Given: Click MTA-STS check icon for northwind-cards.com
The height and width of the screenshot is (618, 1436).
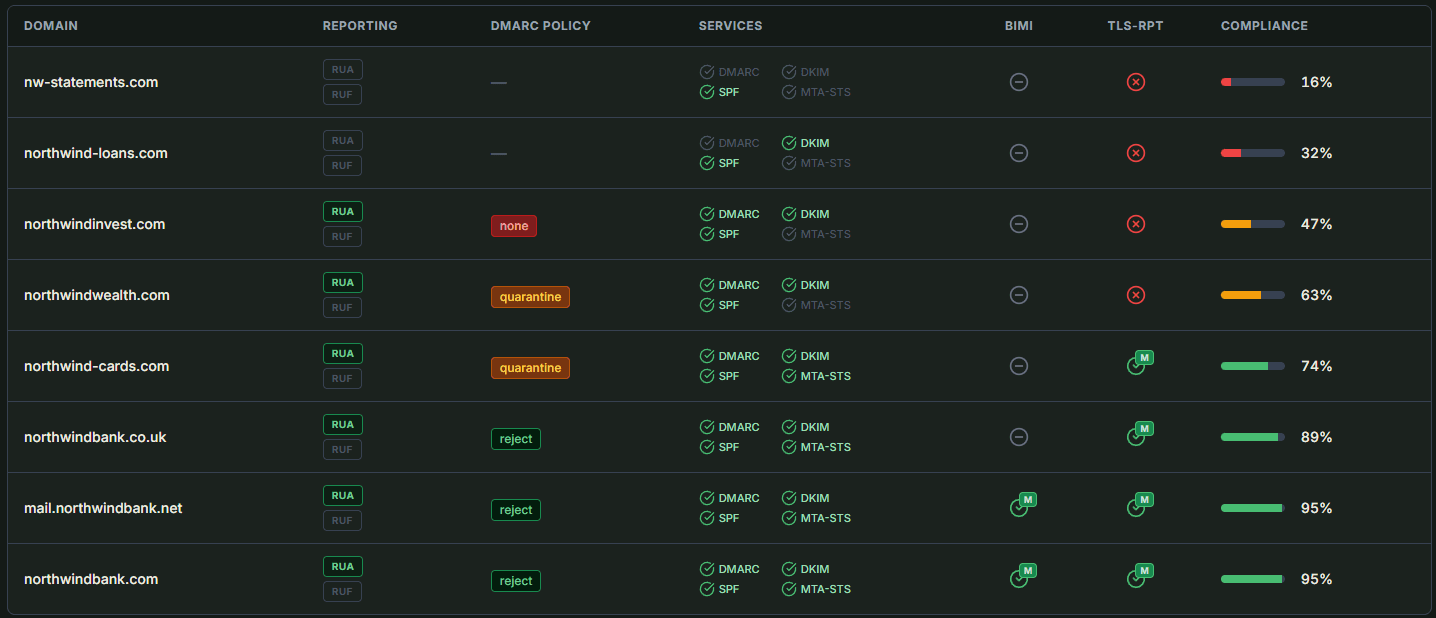Looking at the screenshot, I should pos(789,376).
